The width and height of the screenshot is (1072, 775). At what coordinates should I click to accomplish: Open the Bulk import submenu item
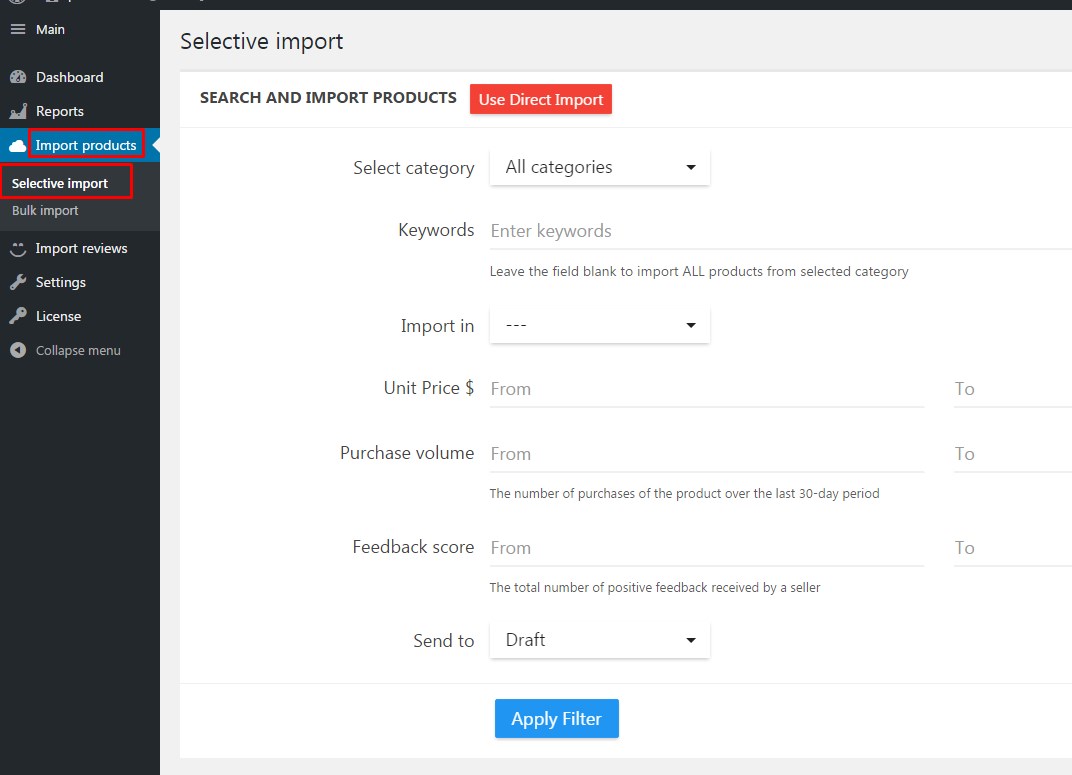pos(45,210)
